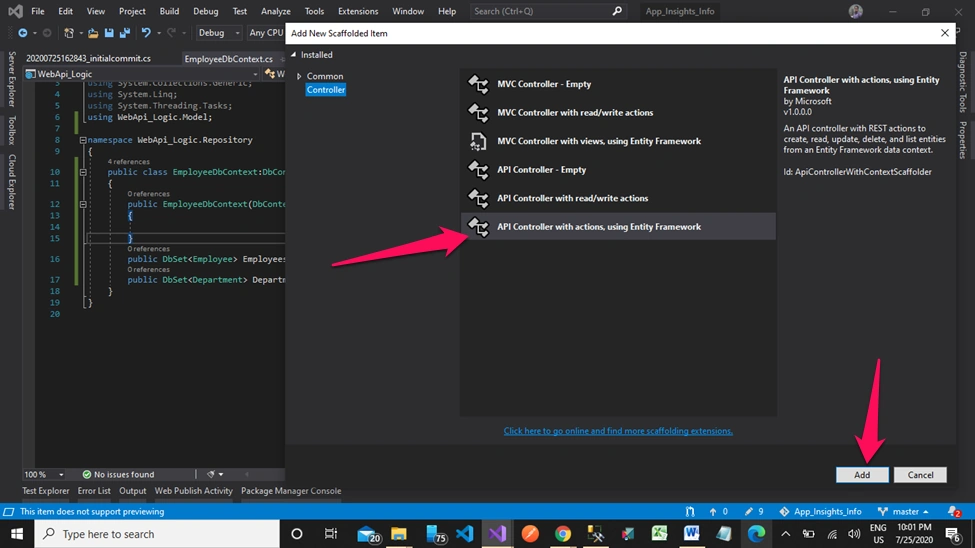
Task: Open Visual Studio Code from the taskbar
Action: (464, 534)
